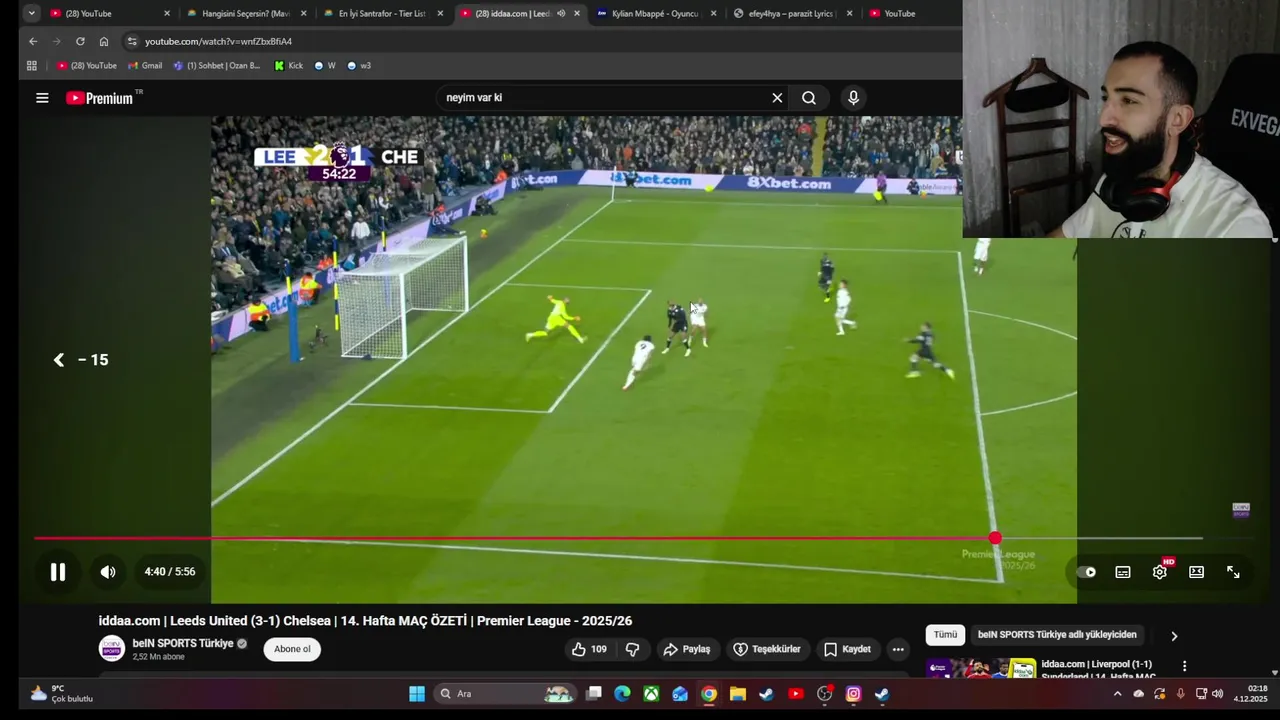The image size is (1280, 720).
Task: Show hidden system tray icons
Action: (x=1117, y=694)
